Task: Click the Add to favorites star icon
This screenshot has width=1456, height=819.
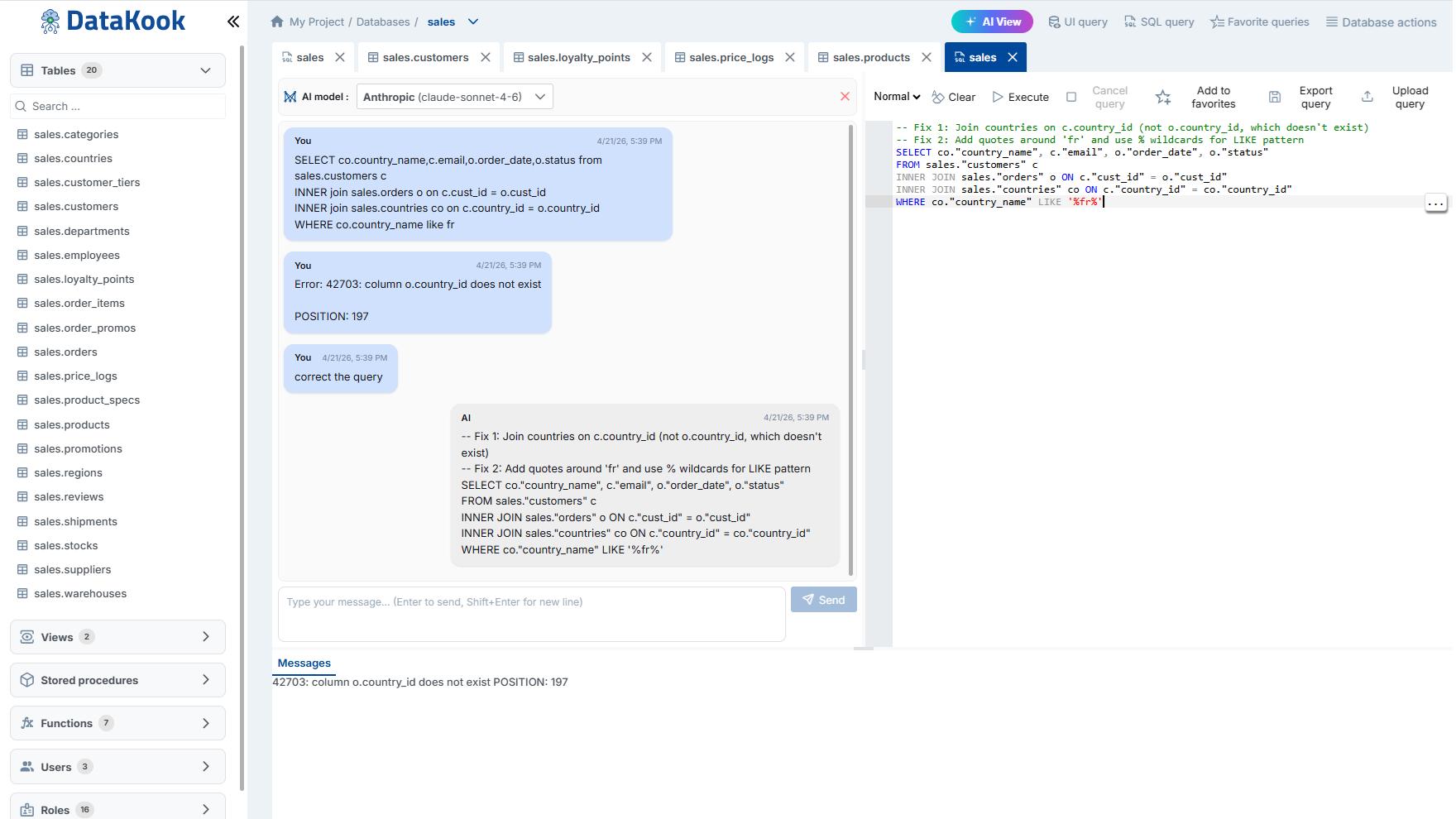Action: point(1163,97)
